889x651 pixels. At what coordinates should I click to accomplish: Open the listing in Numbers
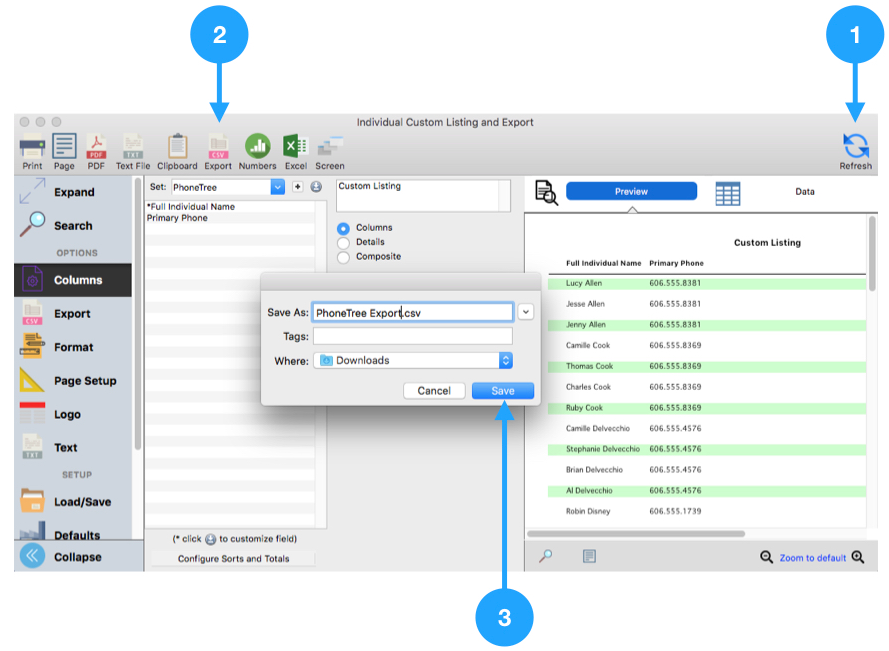257,147
